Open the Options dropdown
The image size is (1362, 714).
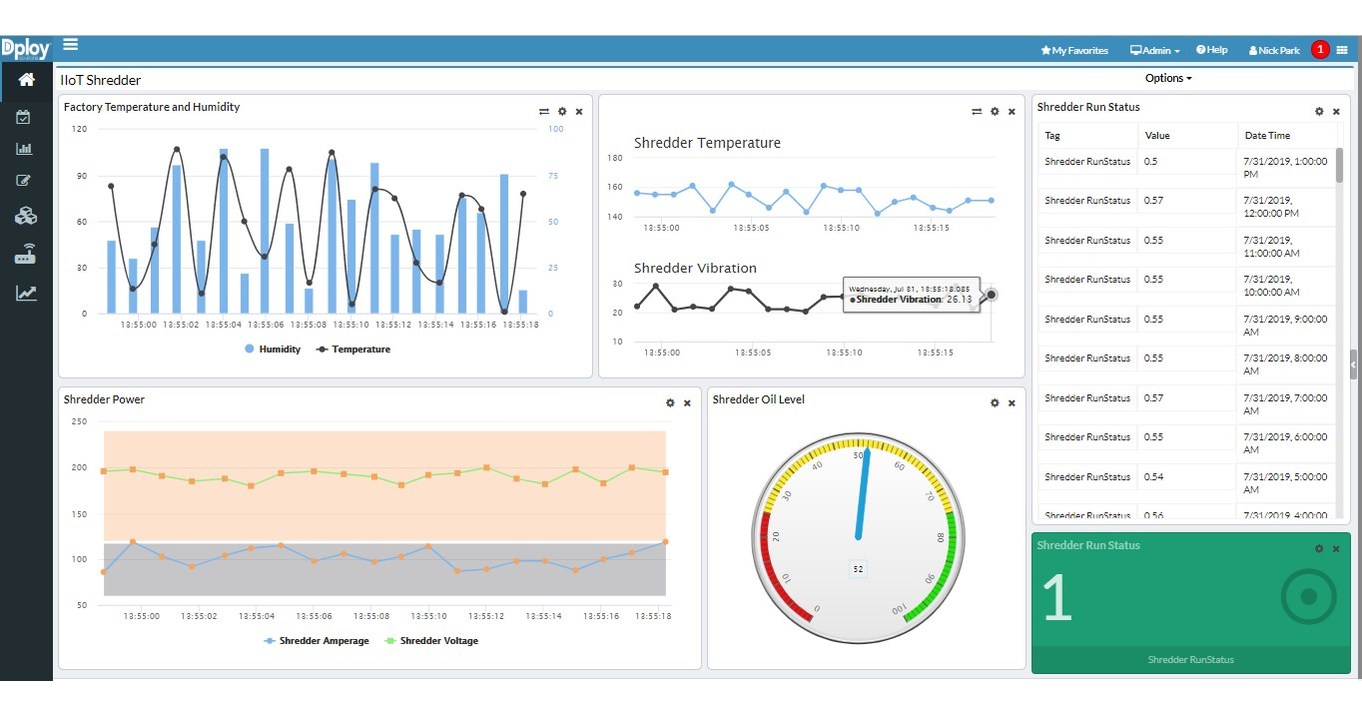tap(1166, 77)
